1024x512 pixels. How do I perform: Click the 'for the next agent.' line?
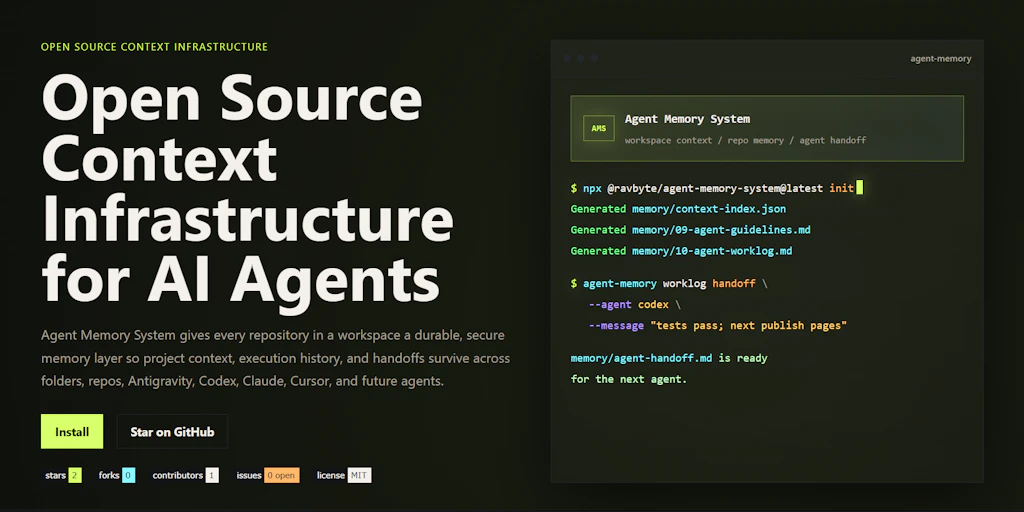629,379
